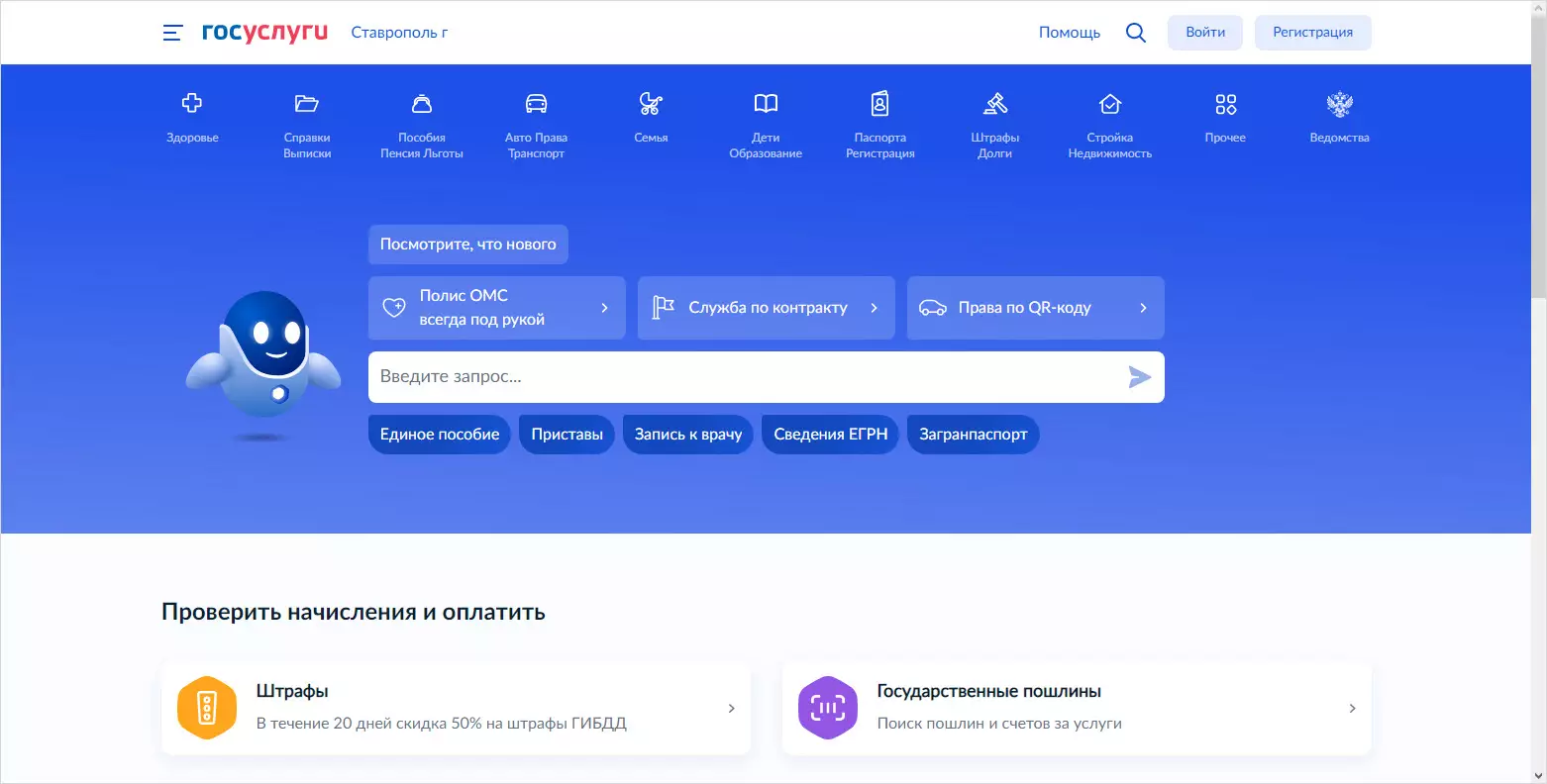Click the Поиск пошлин и счетов за услуги text
This screenshot has height=784, width=1547.
point(1000,724)
